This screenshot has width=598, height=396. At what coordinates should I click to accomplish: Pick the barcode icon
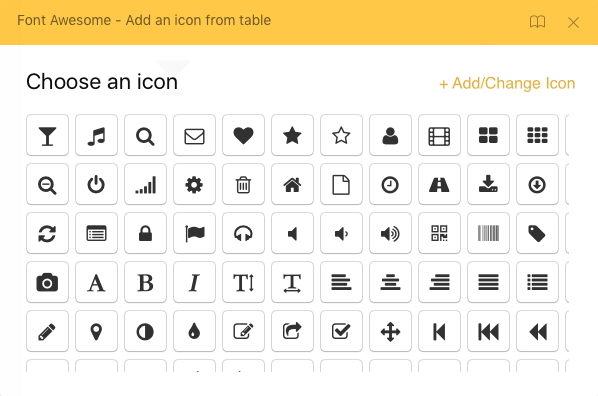coord(488,233)
